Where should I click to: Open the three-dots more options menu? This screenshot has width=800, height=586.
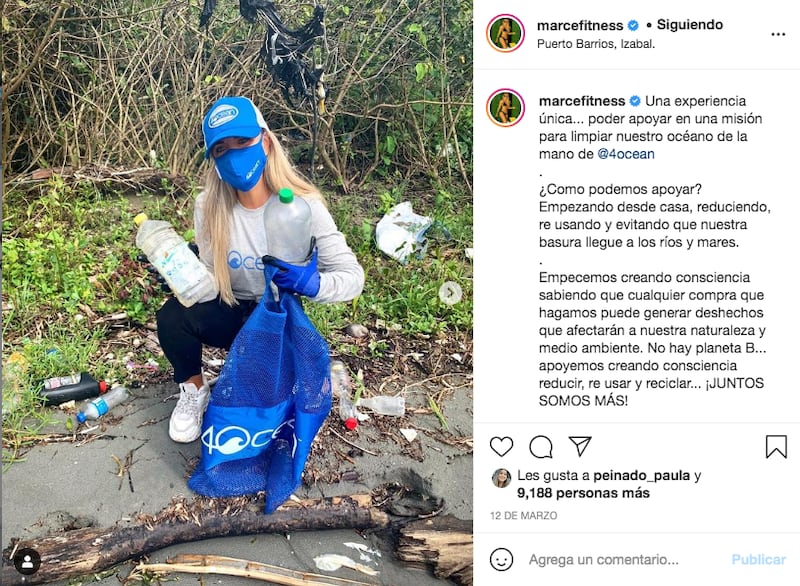pos(778,34)
